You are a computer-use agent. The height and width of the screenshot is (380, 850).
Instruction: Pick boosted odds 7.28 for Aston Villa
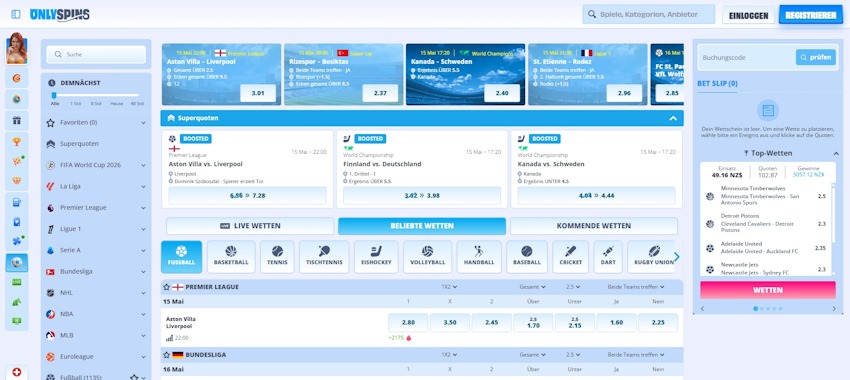pyautogui.click(x=247, y=196)
